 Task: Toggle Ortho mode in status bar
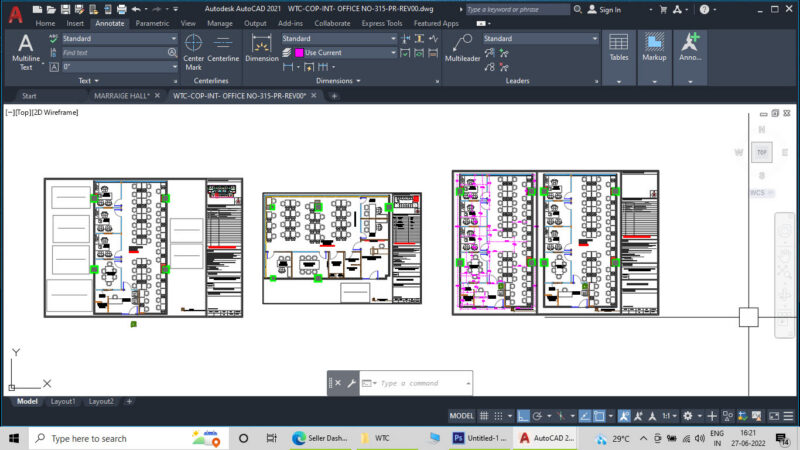(x=523, y=416)
